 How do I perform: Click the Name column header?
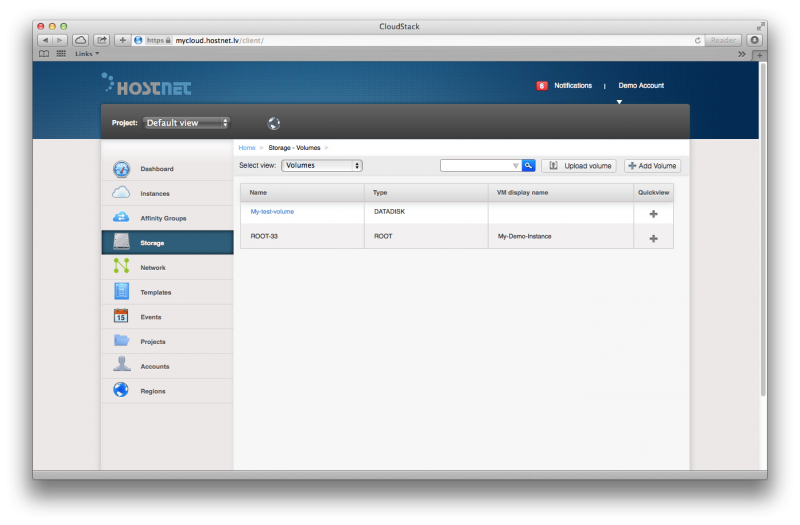point(303,192)
